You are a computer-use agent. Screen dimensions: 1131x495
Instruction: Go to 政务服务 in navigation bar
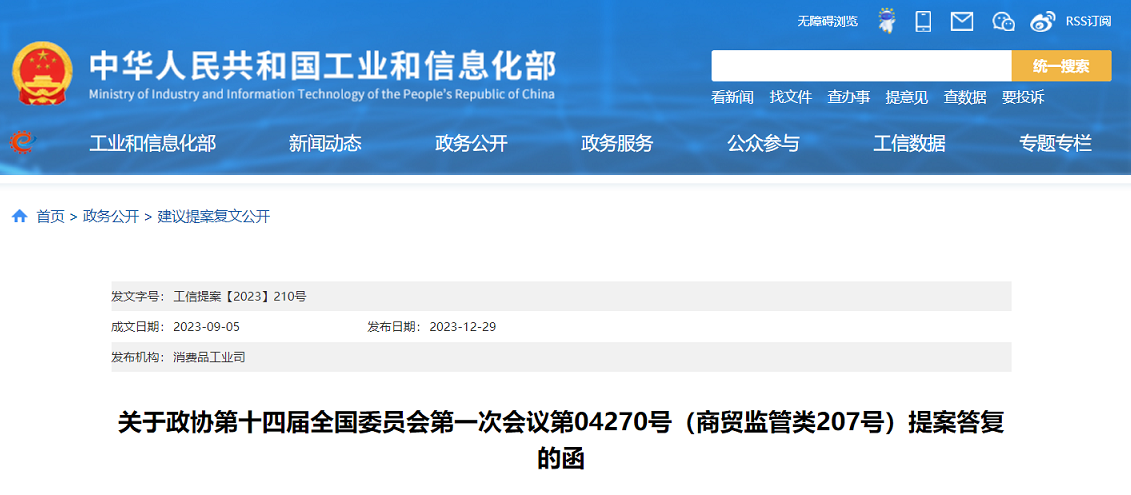click(617, 143)
